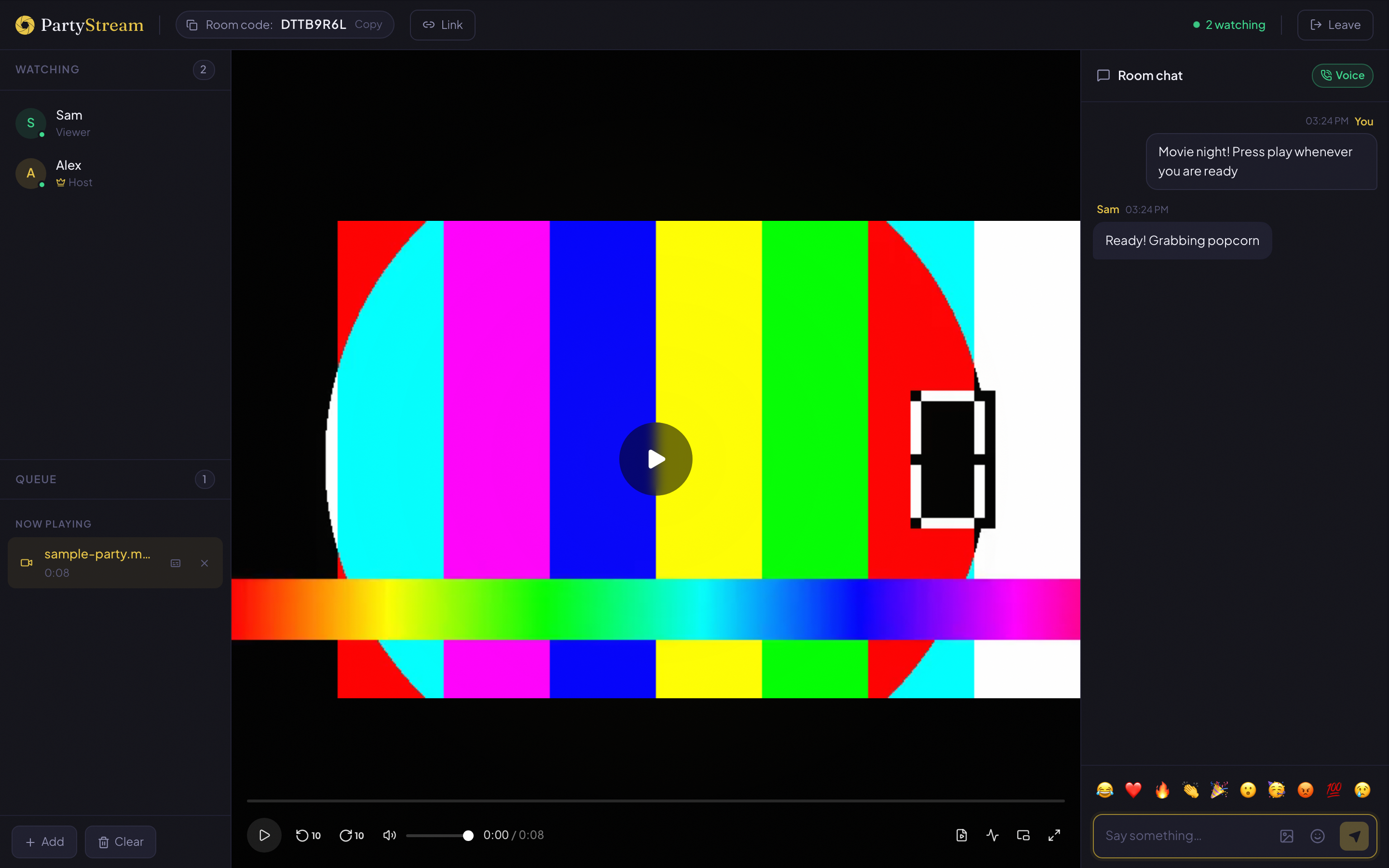The height and width of the screenshot is (868, 1389).
Task: Adjust the volume slider
Action: pyautogui.click(x=440, y=835)
